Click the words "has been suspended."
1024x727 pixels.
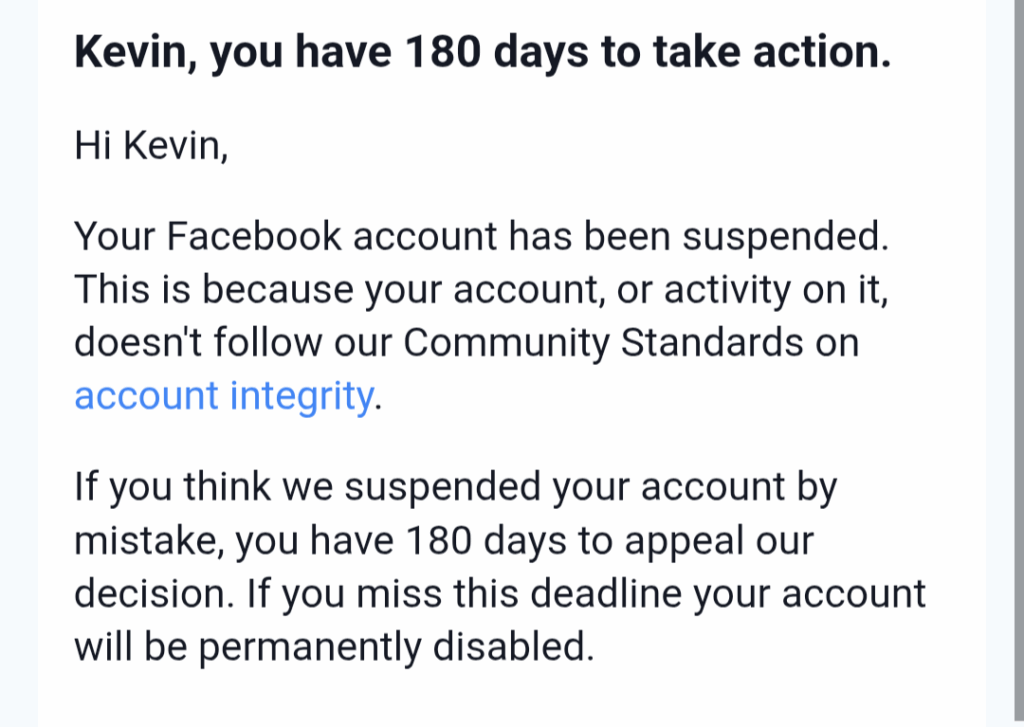tap(698, 238)
